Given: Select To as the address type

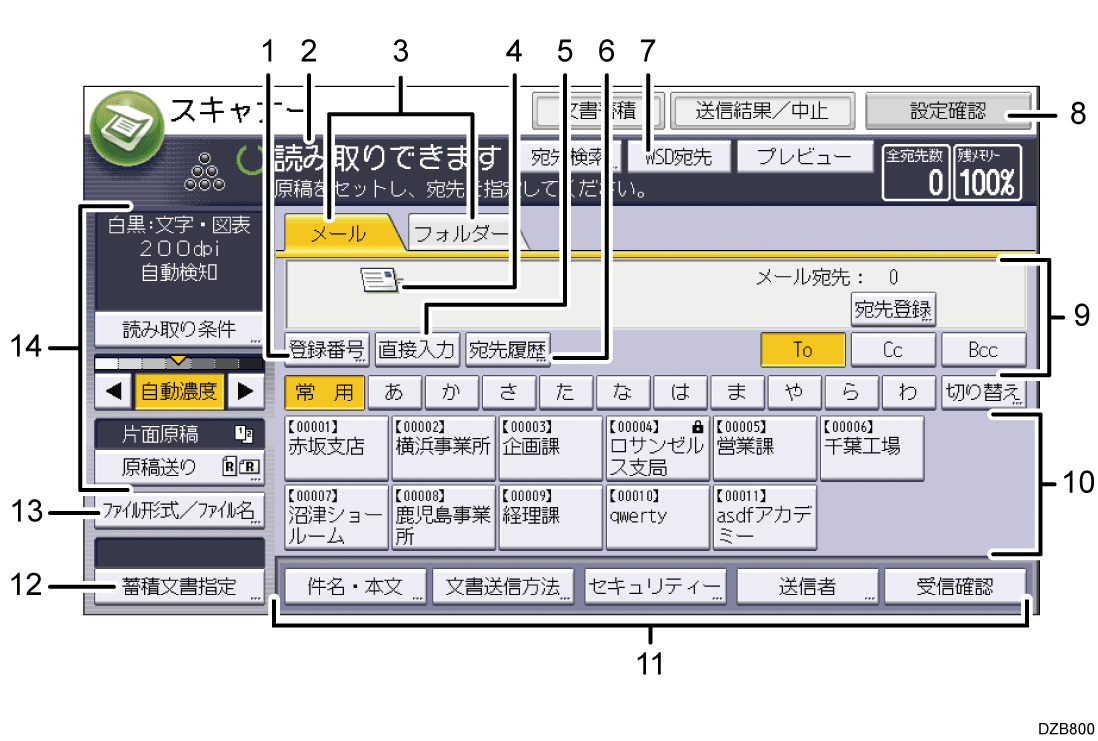Looking at the screenshot, I should [x=802, y=349].
